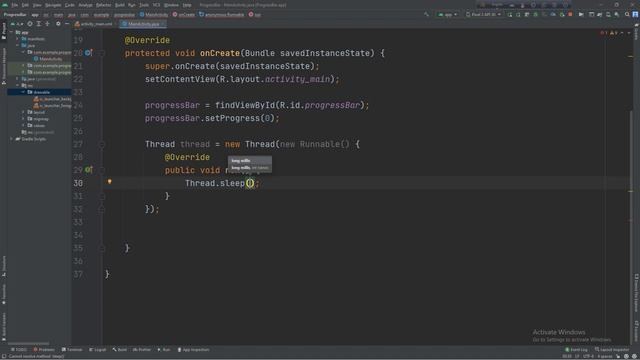This screenshot has height=360, width=640.
Task: Expand the mipmap folder
Action: (24, 119)
